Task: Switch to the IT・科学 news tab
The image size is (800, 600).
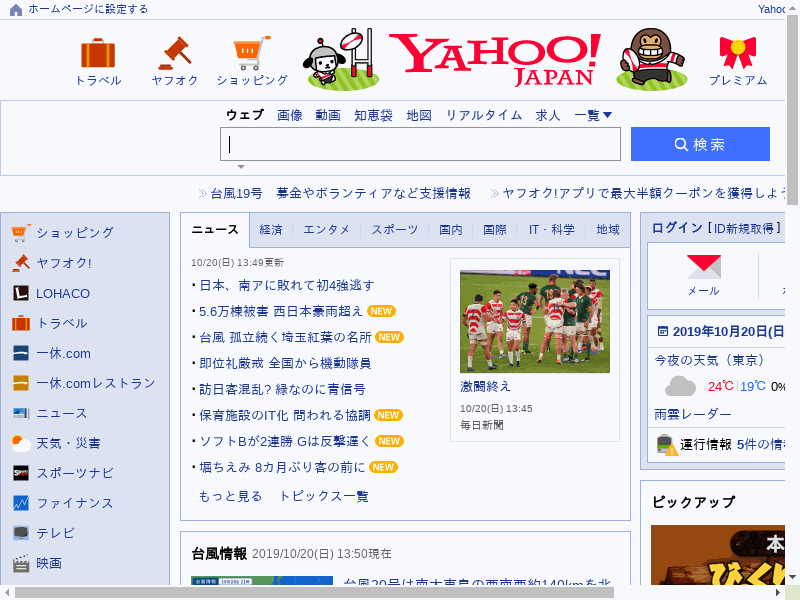Action: 551,230
